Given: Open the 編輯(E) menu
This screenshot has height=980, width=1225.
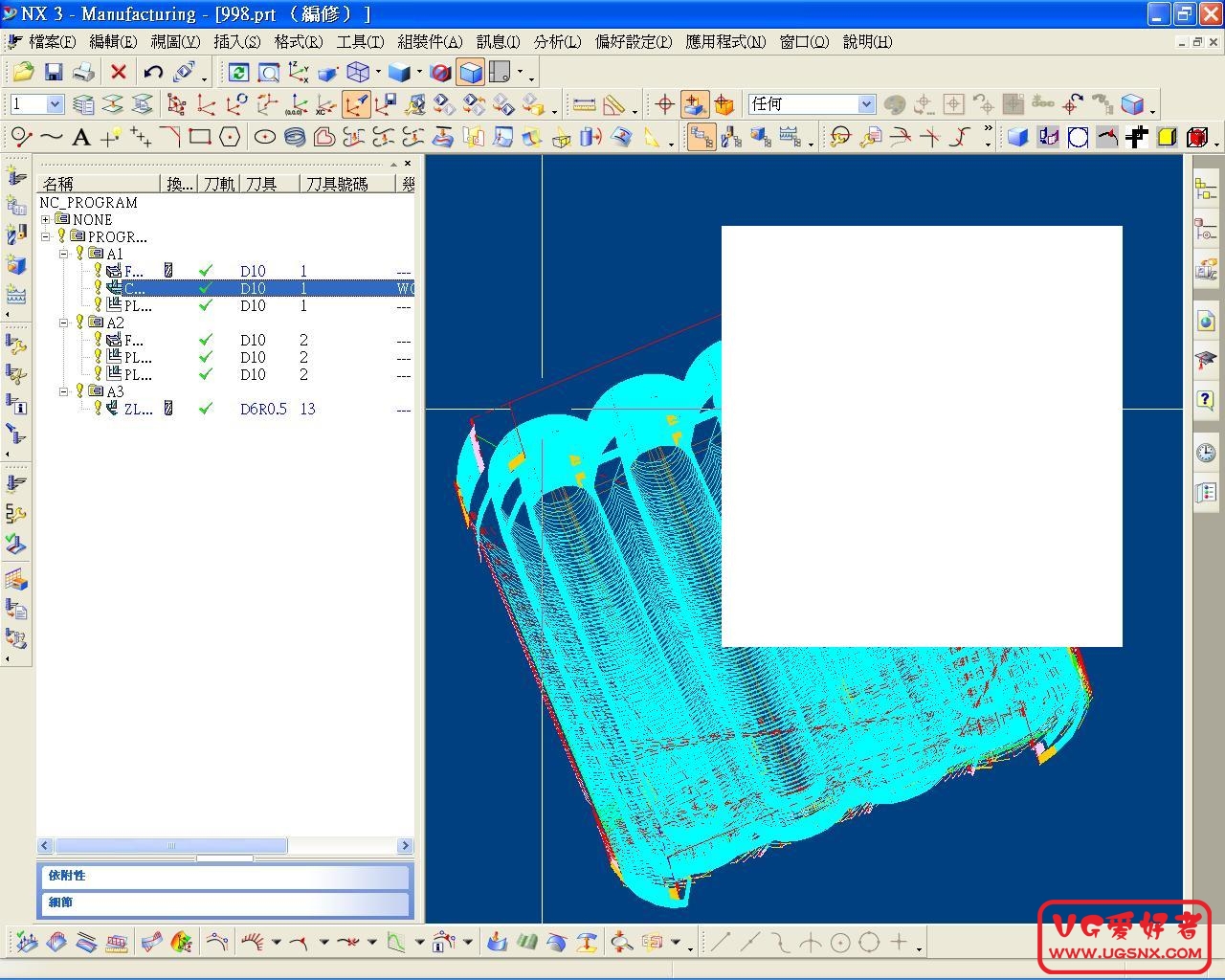Looking at the screenshot, I should (113, 41).
